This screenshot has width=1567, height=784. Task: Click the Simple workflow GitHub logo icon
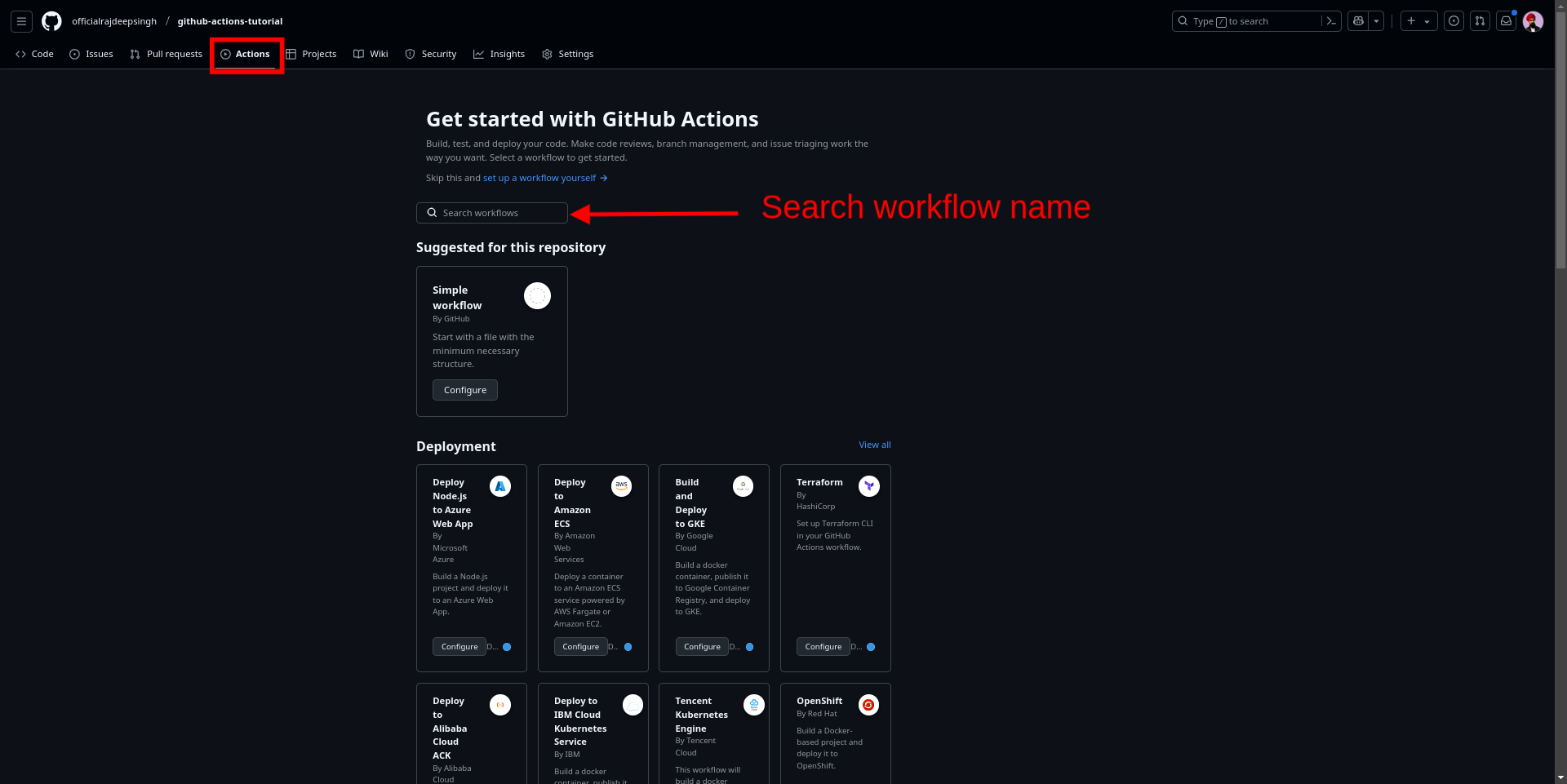point(537,296)
